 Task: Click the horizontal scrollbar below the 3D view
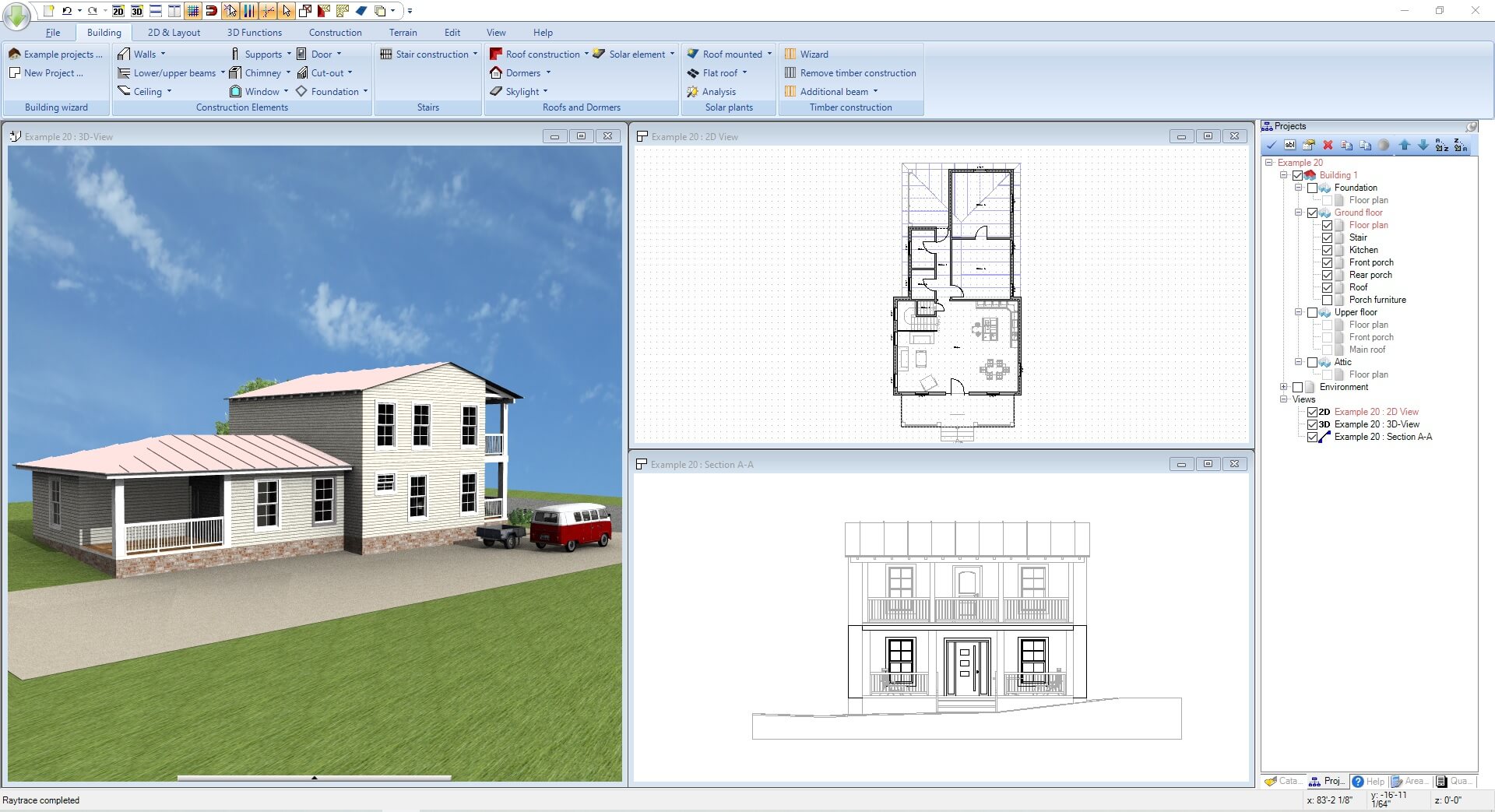[x=314, y=777]
